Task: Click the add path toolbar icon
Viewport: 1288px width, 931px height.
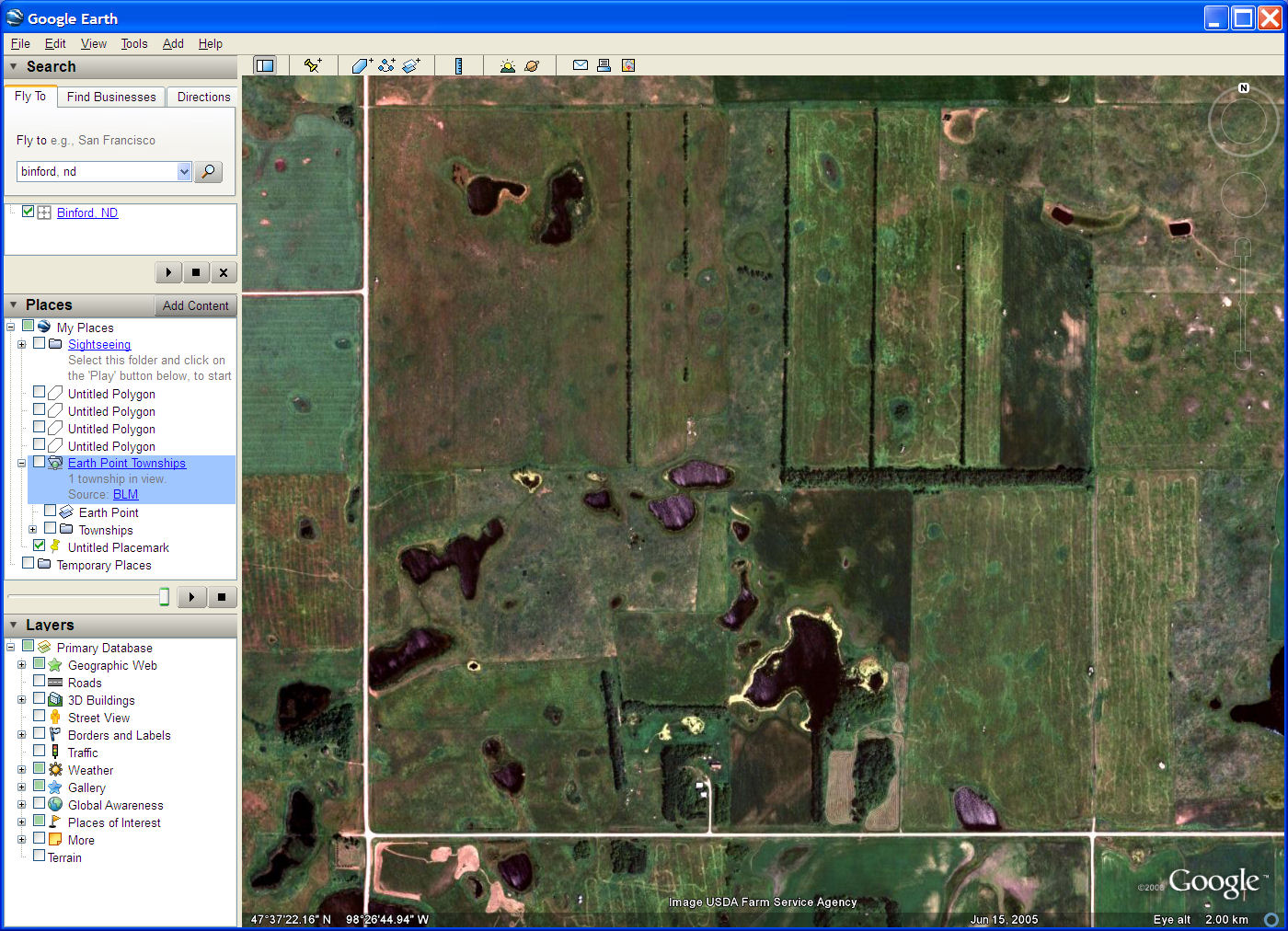Action: pyautogui.click(x=386, y=65)
